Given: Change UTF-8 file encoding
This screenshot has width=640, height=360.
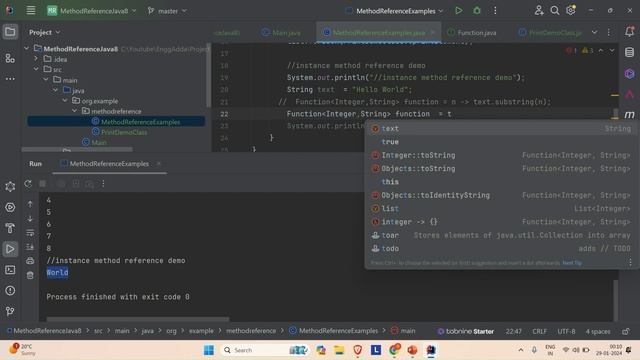Looking at the screenshot, I should (566, 331).
